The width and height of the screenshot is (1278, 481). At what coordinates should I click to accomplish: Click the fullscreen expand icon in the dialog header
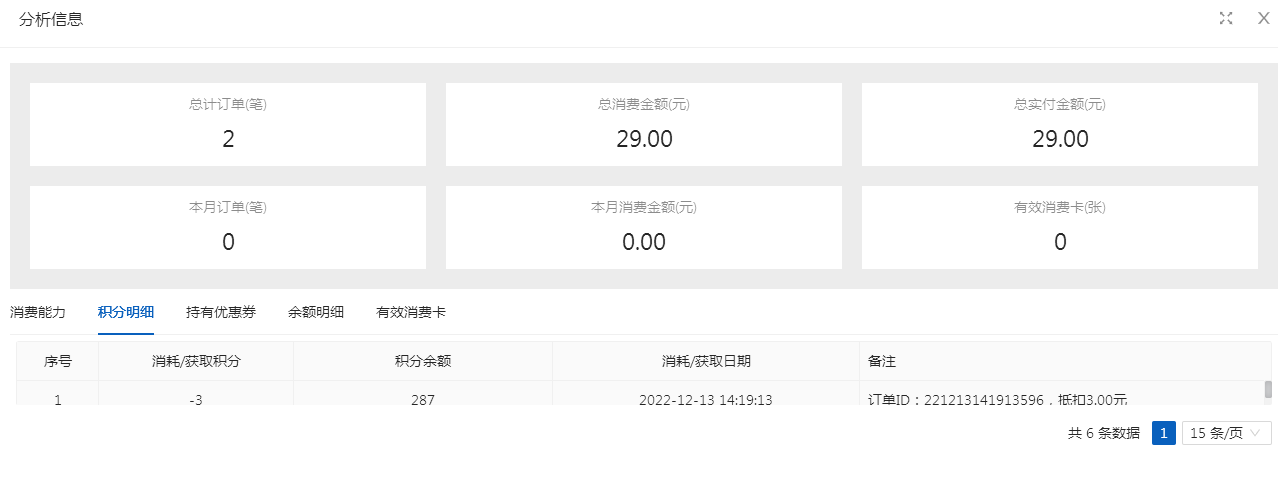click(1226, 18)
